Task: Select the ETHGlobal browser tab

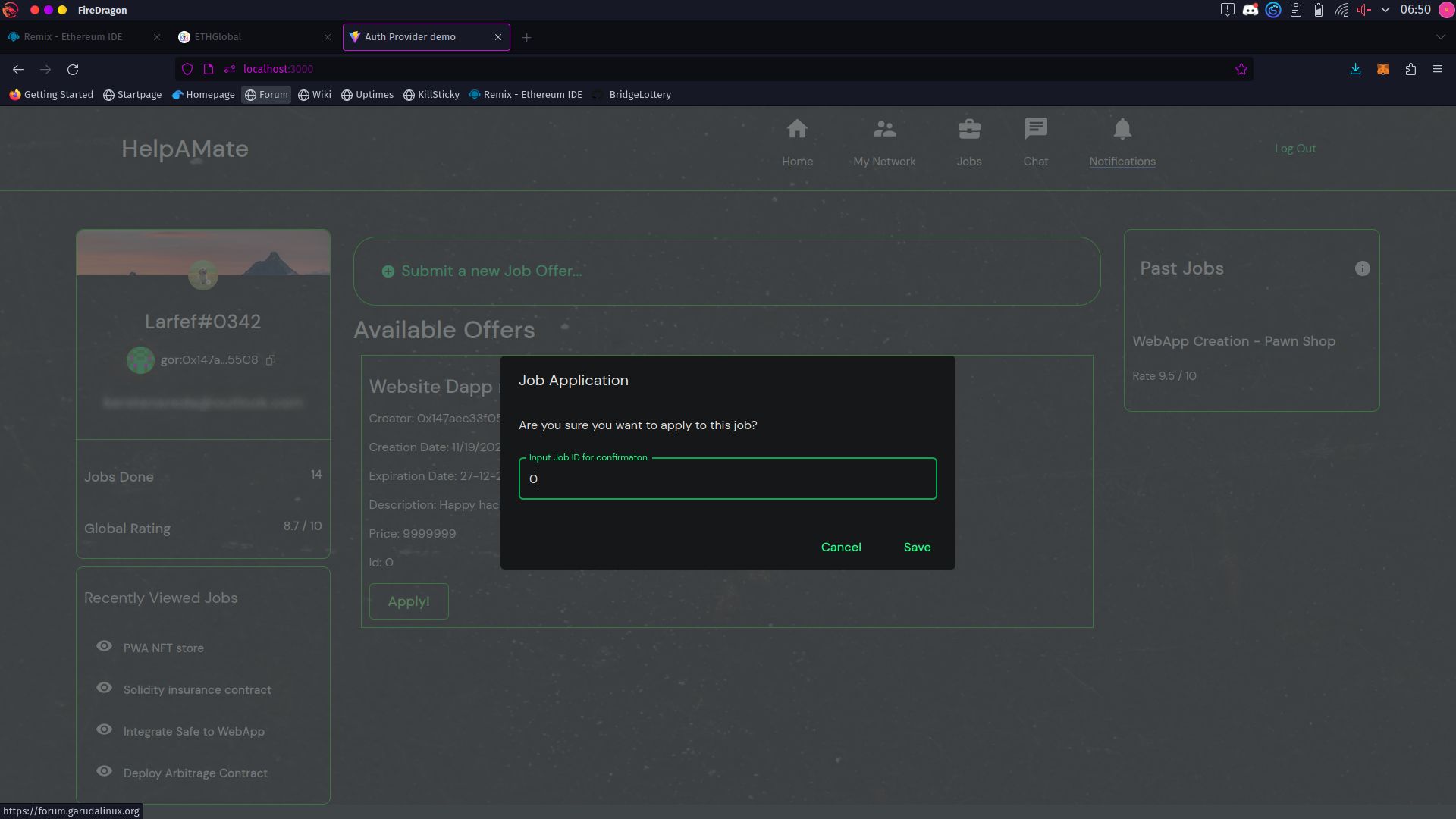Action: (218, 37)
